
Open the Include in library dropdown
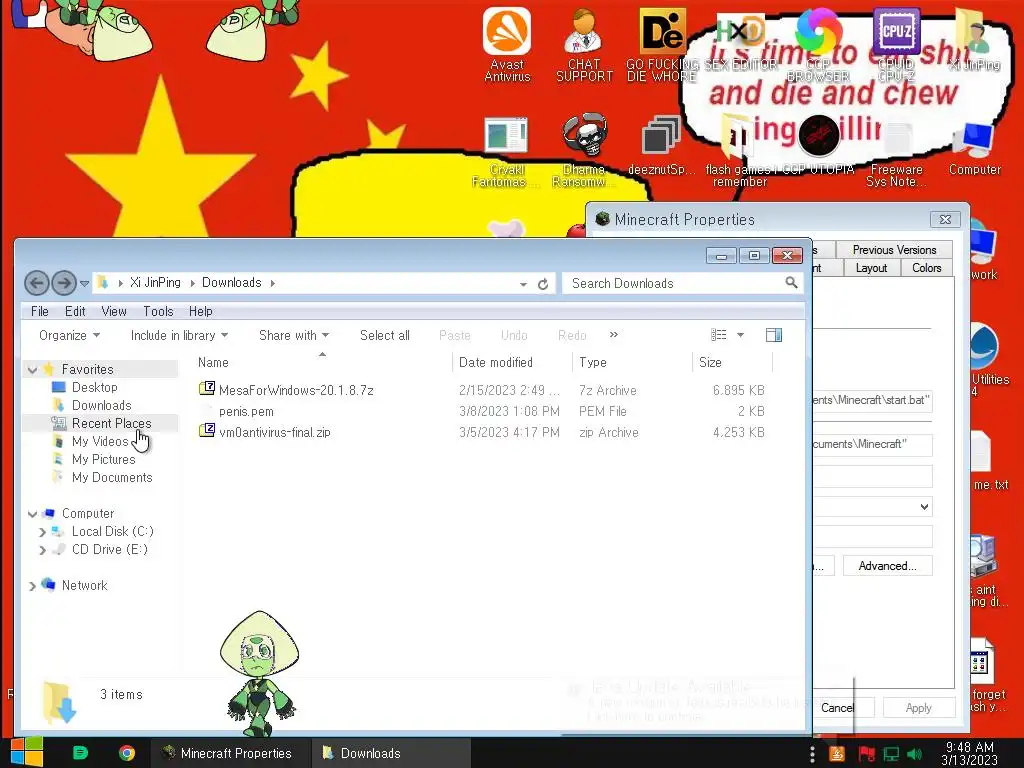pyautogui.click(x=180, y=335)
